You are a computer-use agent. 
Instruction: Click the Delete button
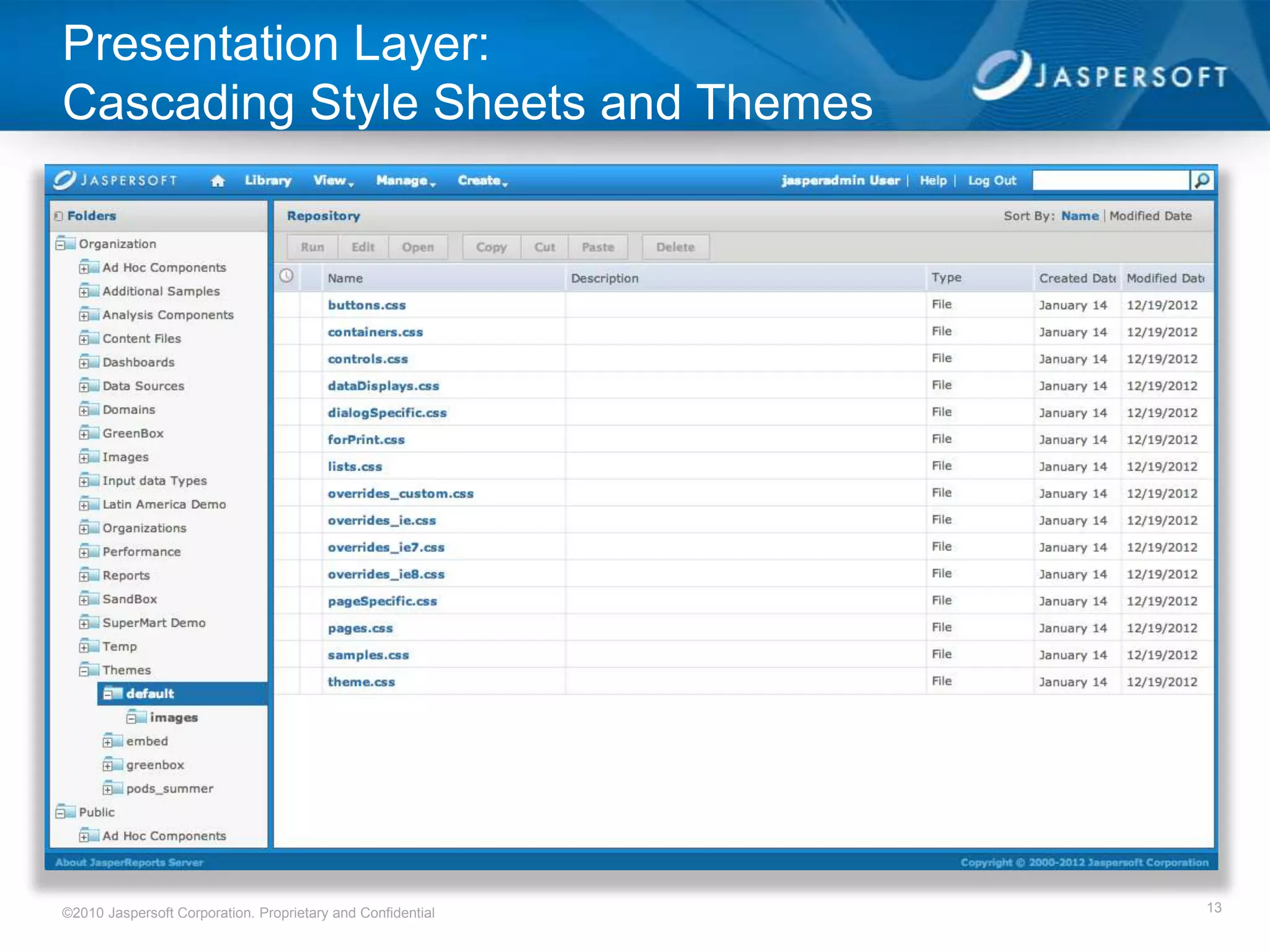[675, 247]
